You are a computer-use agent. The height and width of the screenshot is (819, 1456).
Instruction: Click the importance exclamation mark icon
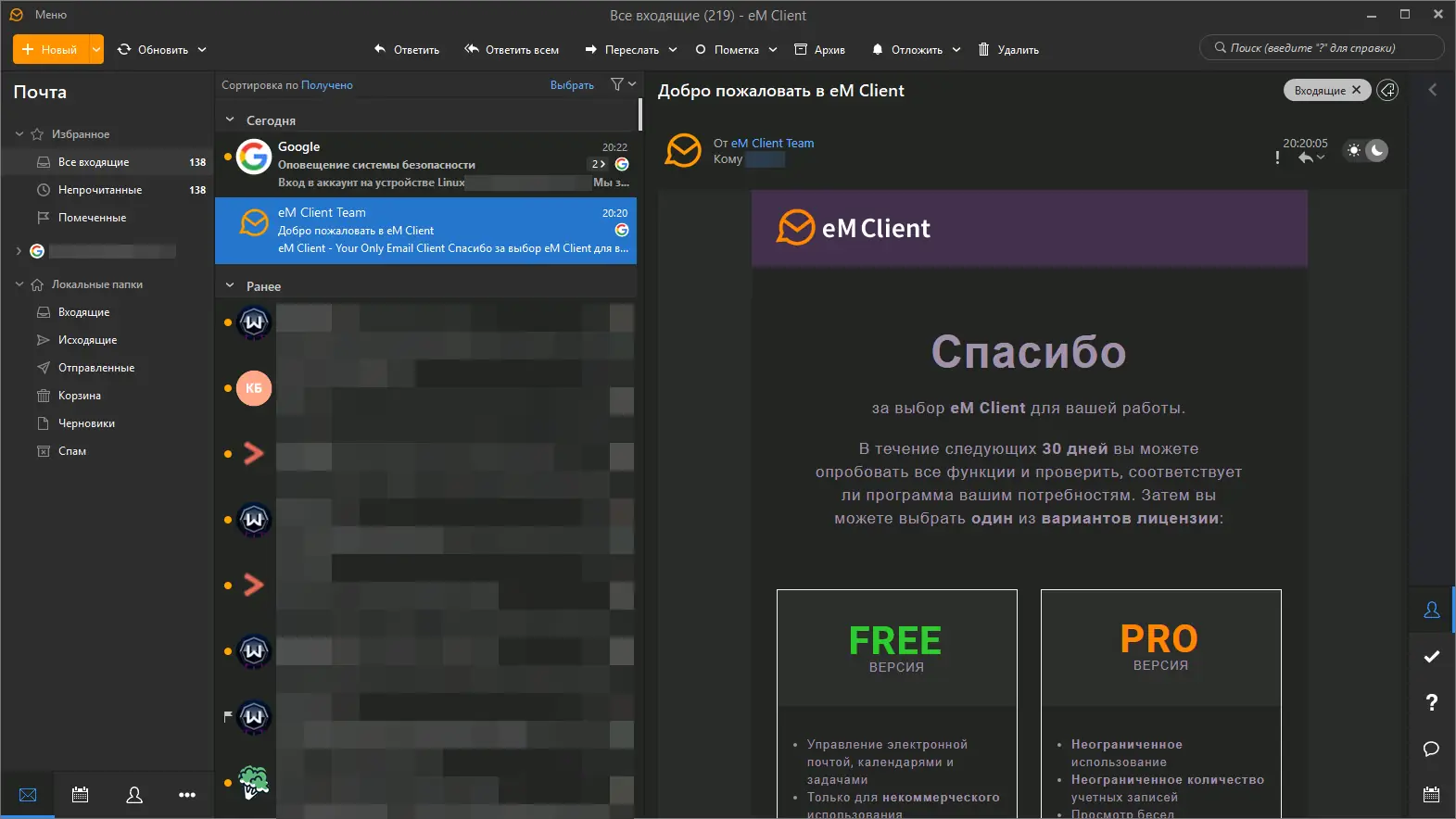point(1278,157)
